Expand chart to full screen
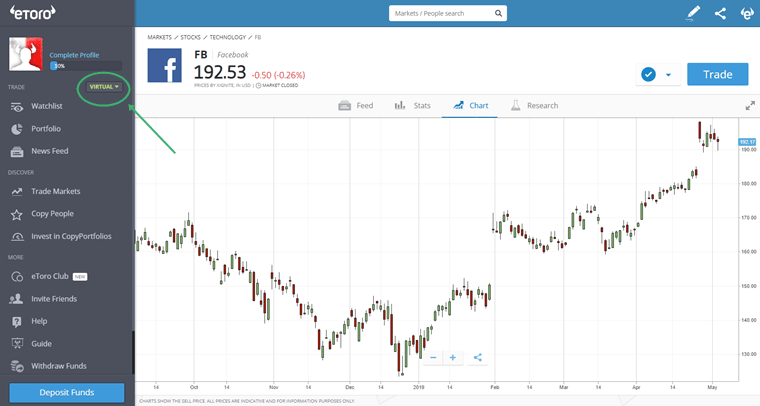Viewport: 760px width, 406px height. click(x=750, y=106)
